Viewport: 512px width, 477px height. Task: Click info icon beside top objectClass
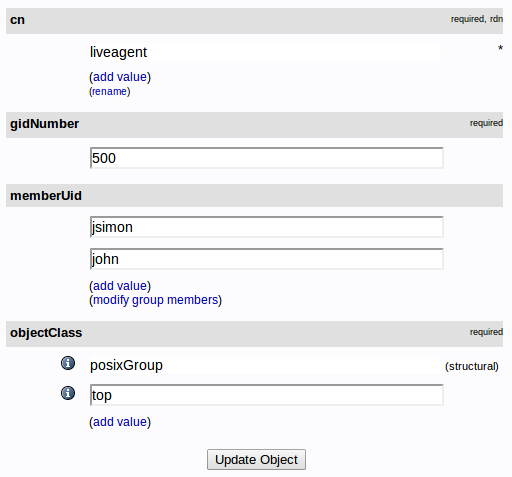click(x=68, y=393)
